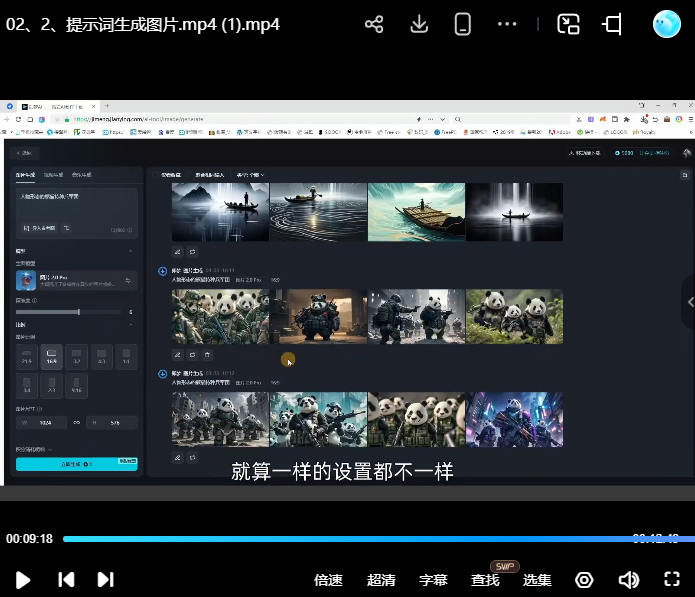Expand the right side panel arrow
This screenshot has width=695, height=597.
pyautogui.click(x=688, y=302)
